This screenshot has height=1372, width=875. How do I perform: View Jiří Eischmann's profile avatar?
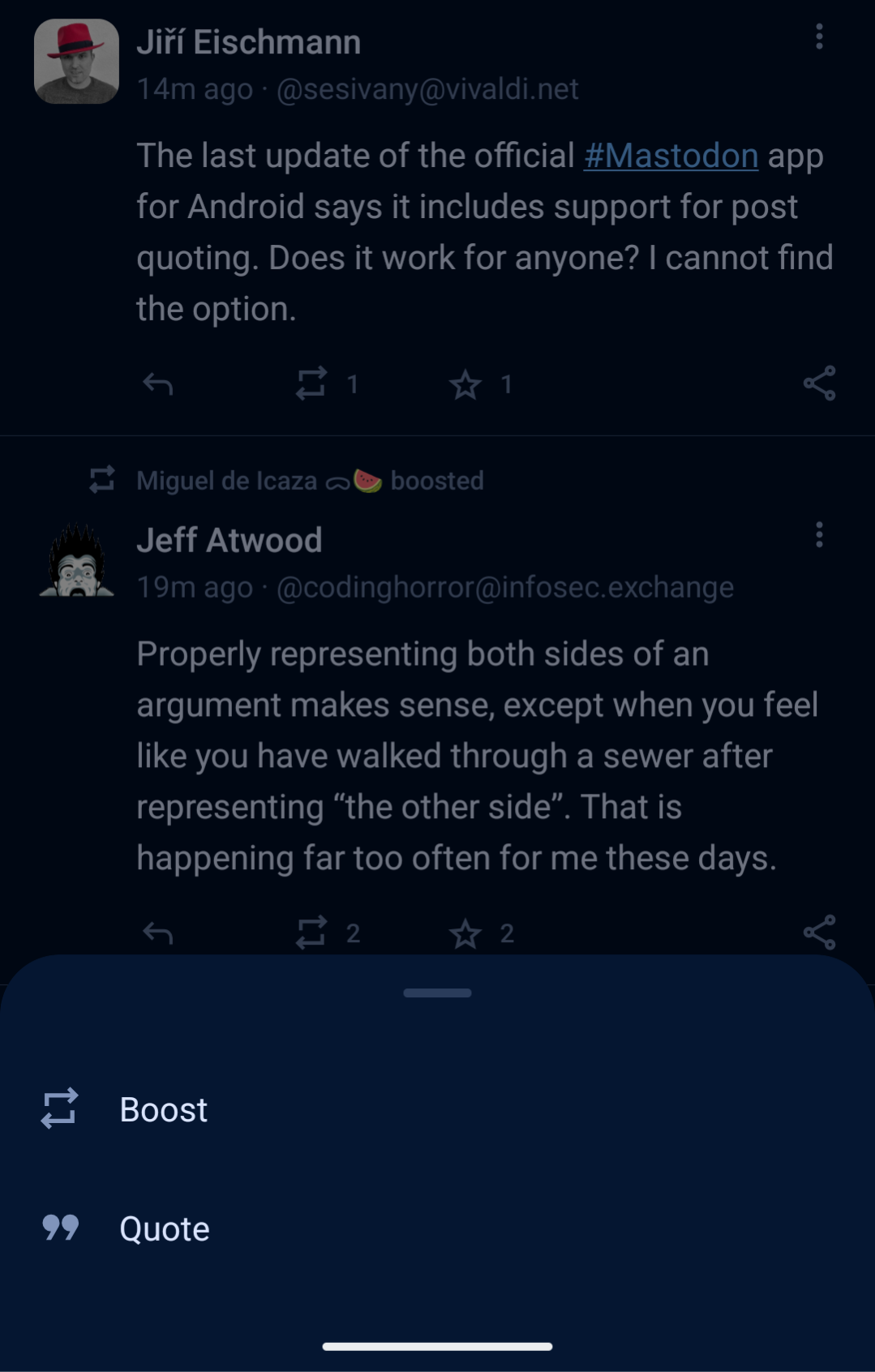(x=76, y=62)
